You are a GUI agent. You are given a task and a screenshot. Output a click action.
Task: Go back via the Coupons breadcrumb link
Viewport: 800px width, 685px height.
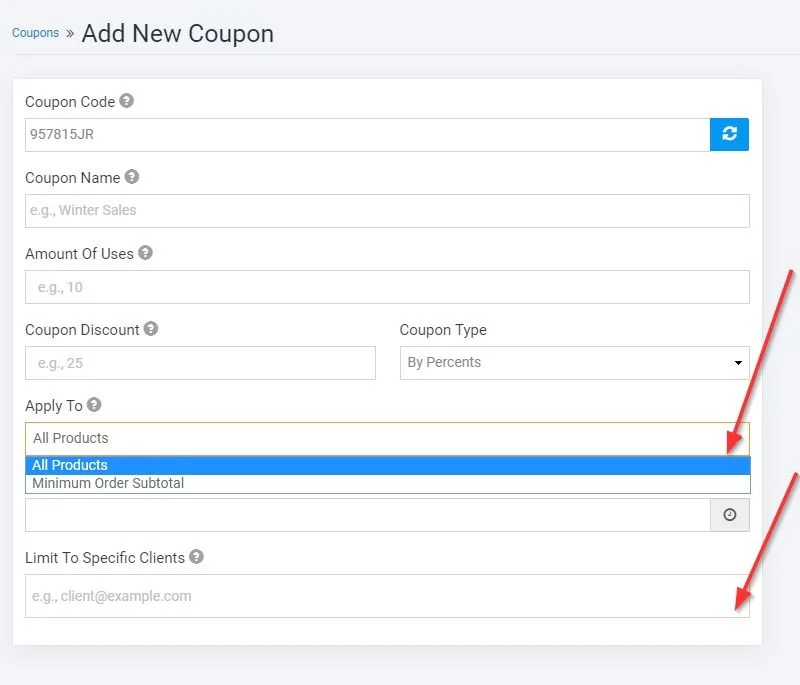tap(35, 33)
